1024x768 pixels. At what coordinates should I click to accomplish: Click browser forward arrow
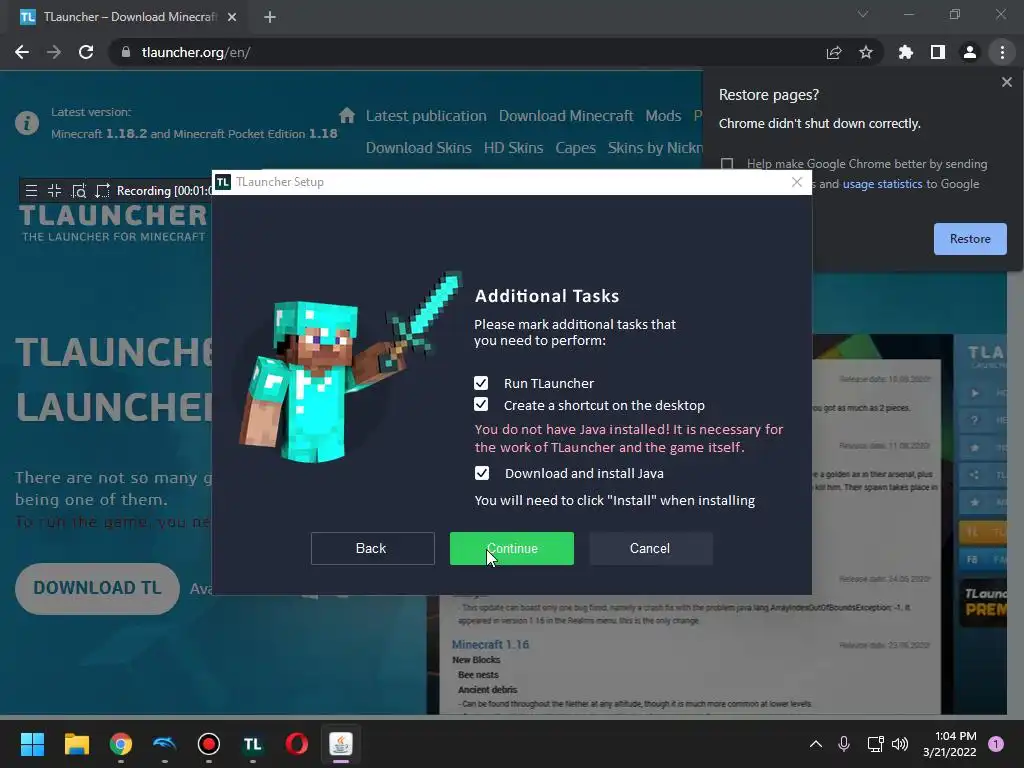click(54, 52)
